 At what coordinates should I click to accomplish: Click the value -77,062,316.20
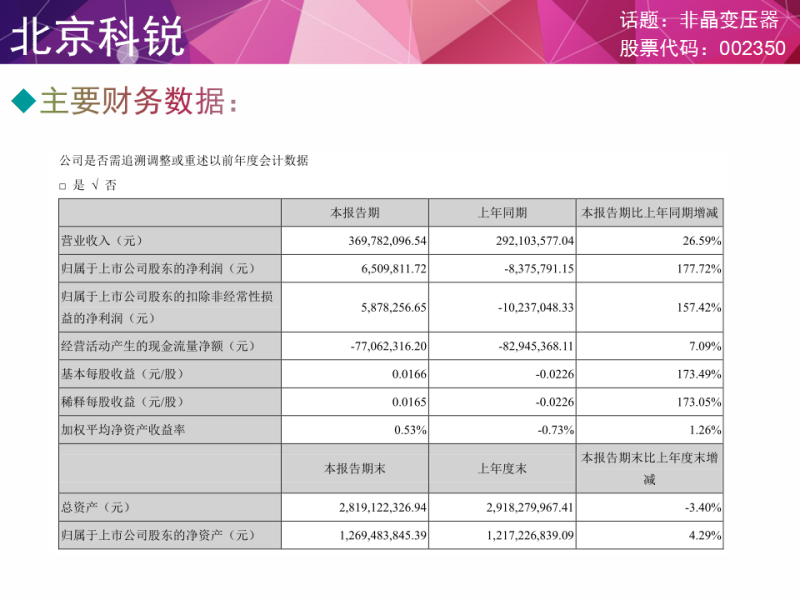[x=388, y=346]
